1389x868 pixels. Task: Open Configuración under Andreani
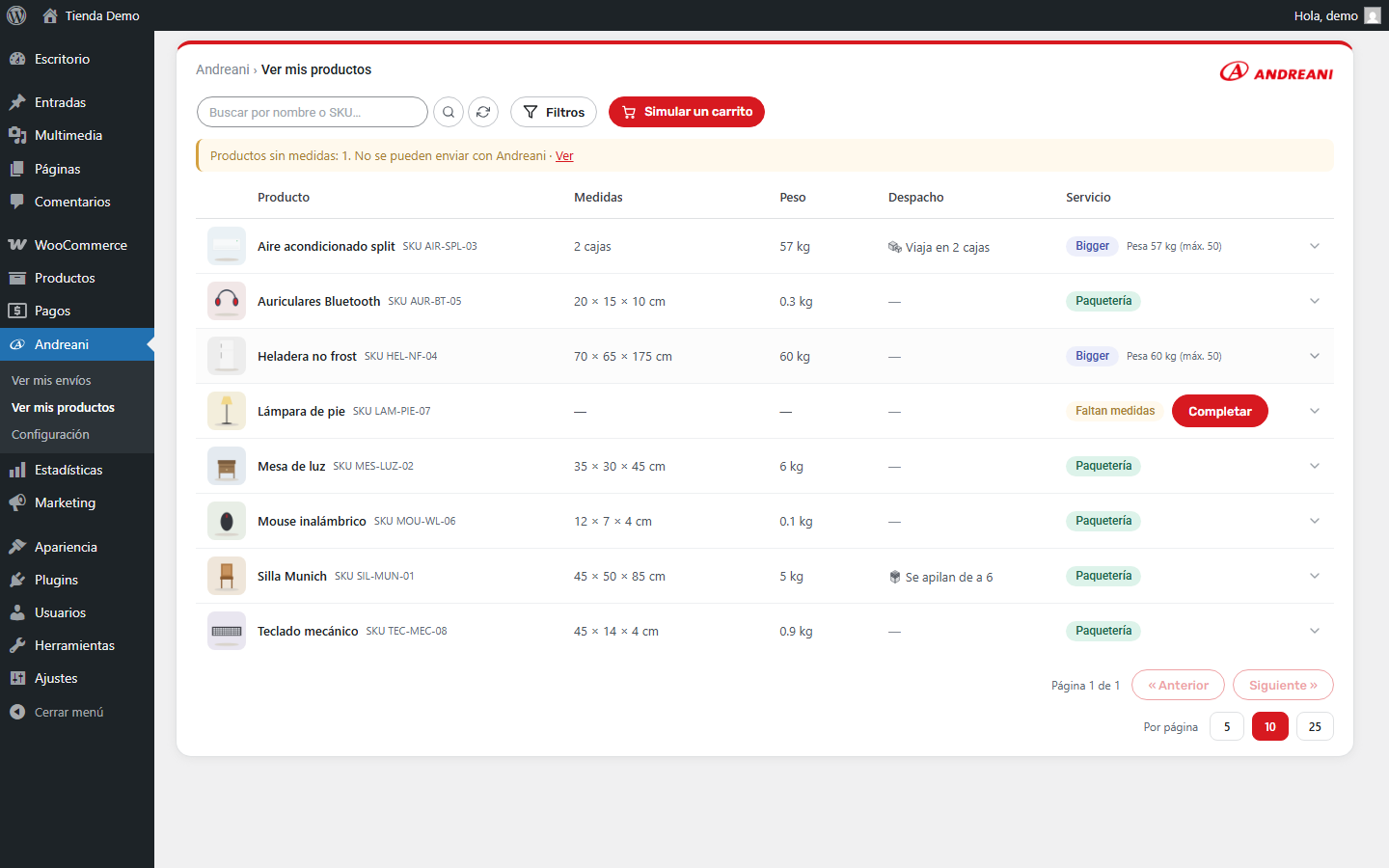[x=50, y=435]
